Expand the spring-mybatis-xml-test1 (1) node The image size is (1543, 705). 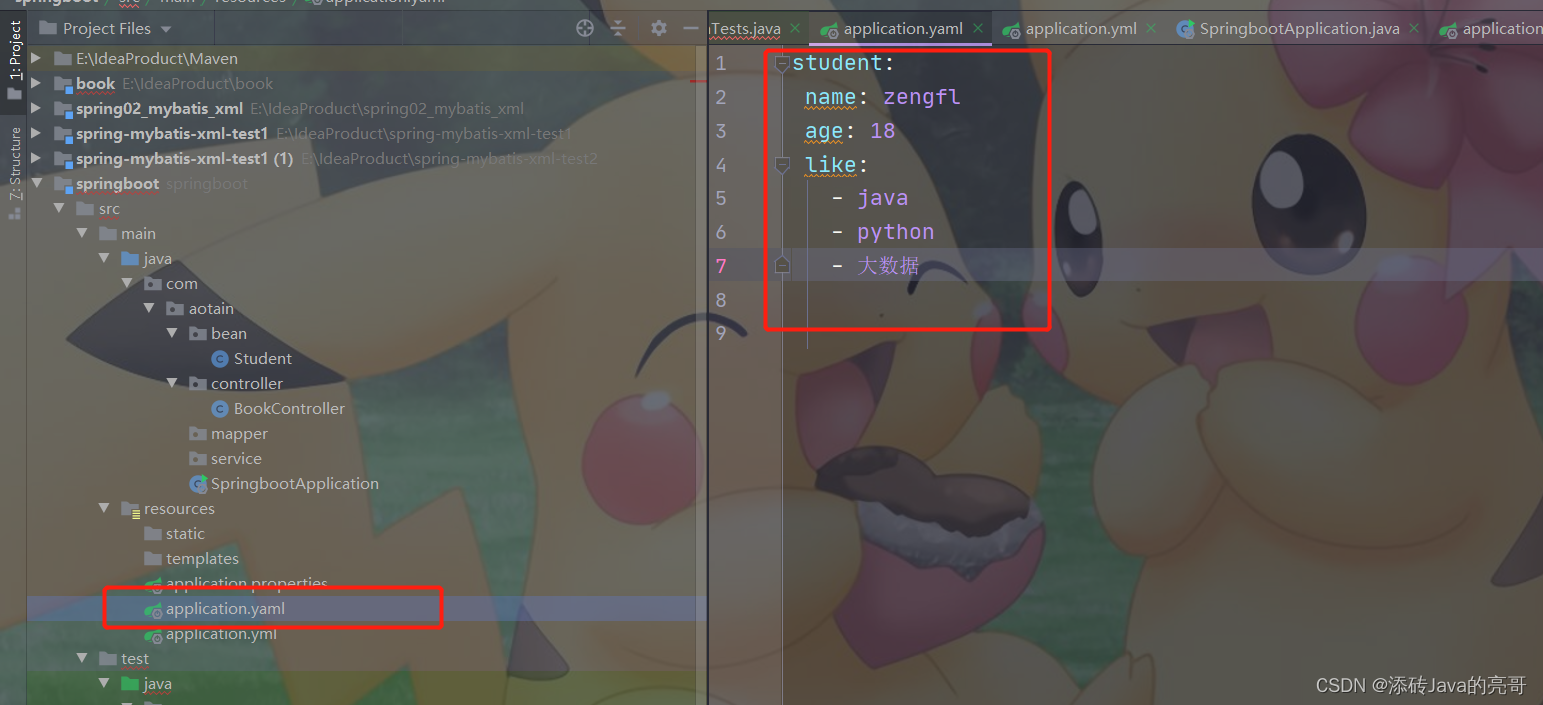[x=37, y=159]
